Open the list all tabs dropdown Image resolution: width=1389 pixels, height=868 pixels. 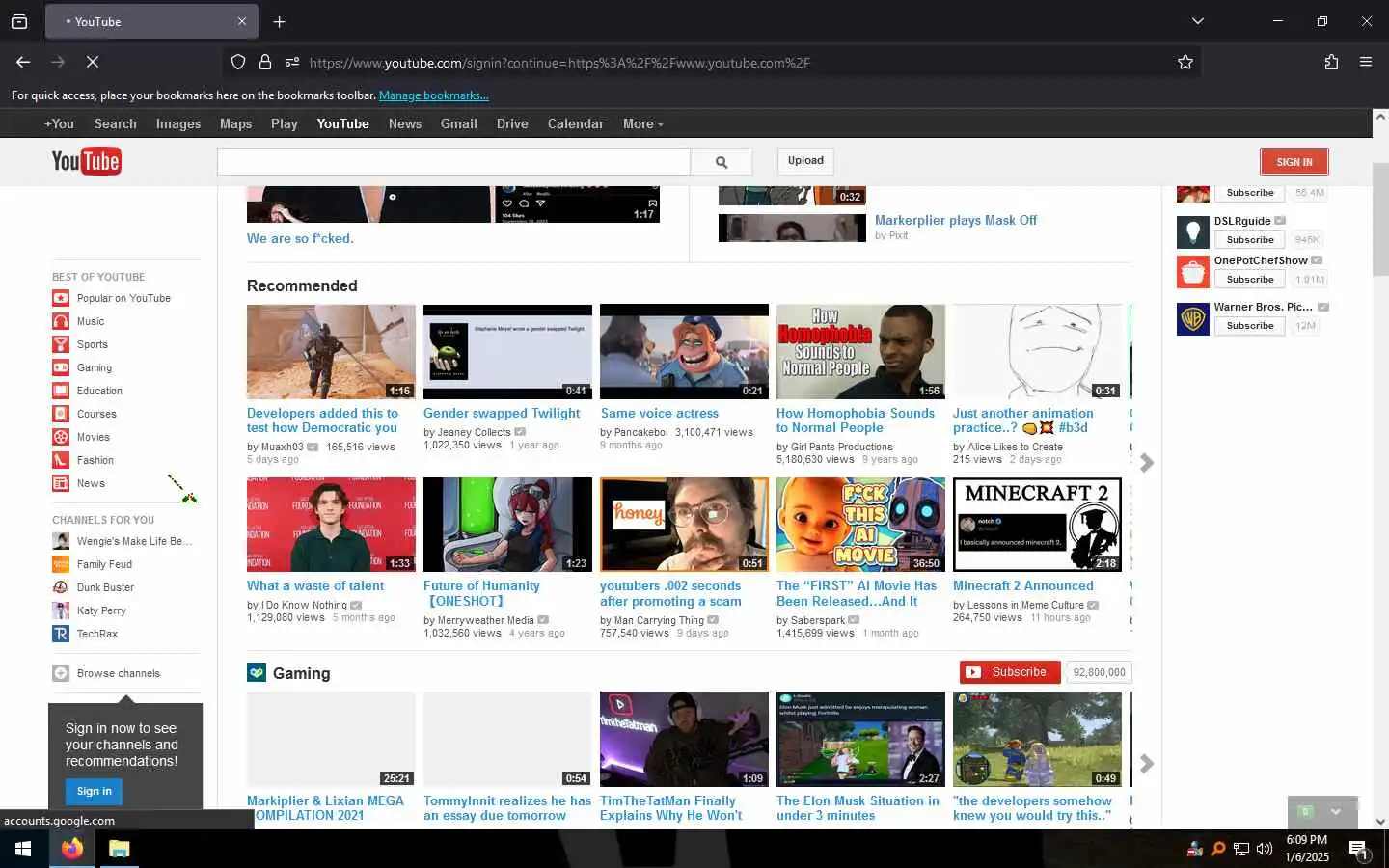[1198, 21]
